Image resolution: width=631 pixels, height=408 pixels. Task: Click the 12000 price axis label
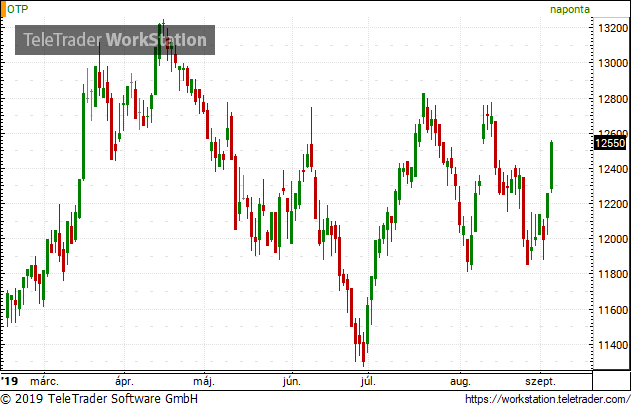coord(613,239)
